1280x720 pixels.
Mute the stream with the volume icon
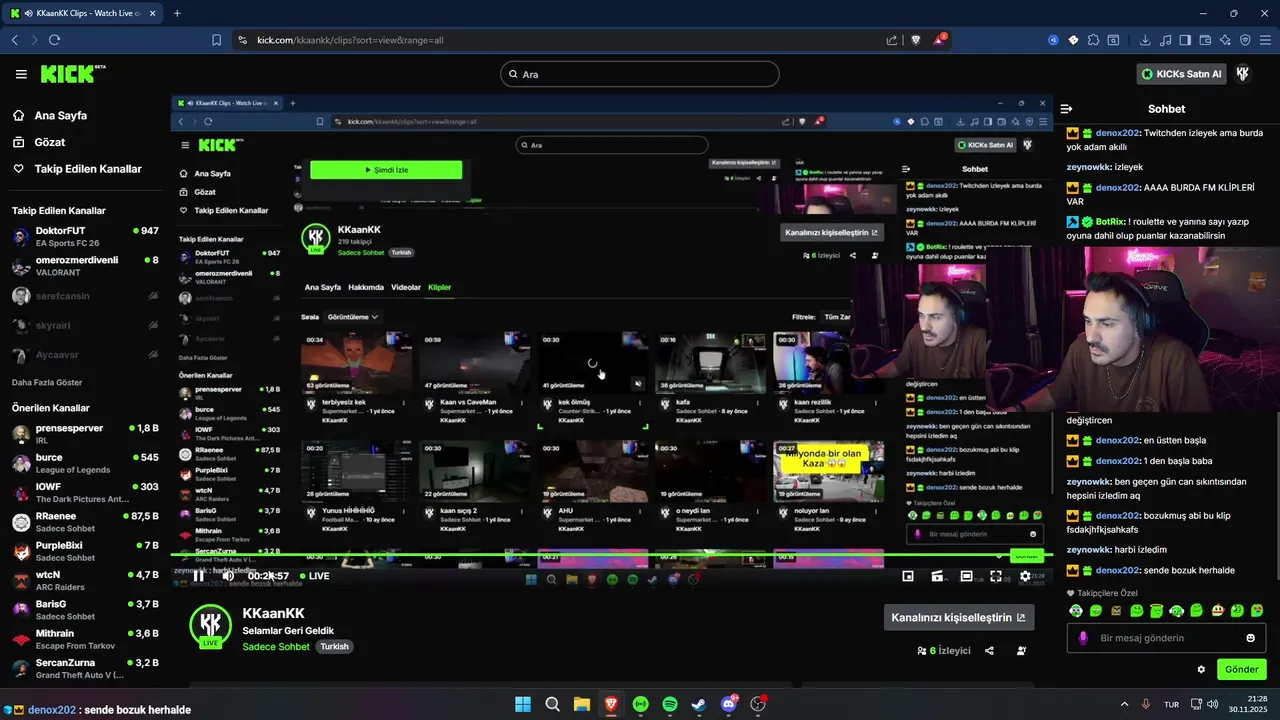228,576
